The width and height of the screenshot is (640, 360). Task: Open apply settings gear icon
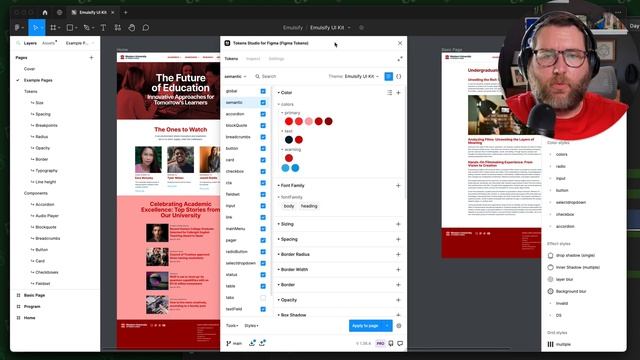[x=399, y=326]
